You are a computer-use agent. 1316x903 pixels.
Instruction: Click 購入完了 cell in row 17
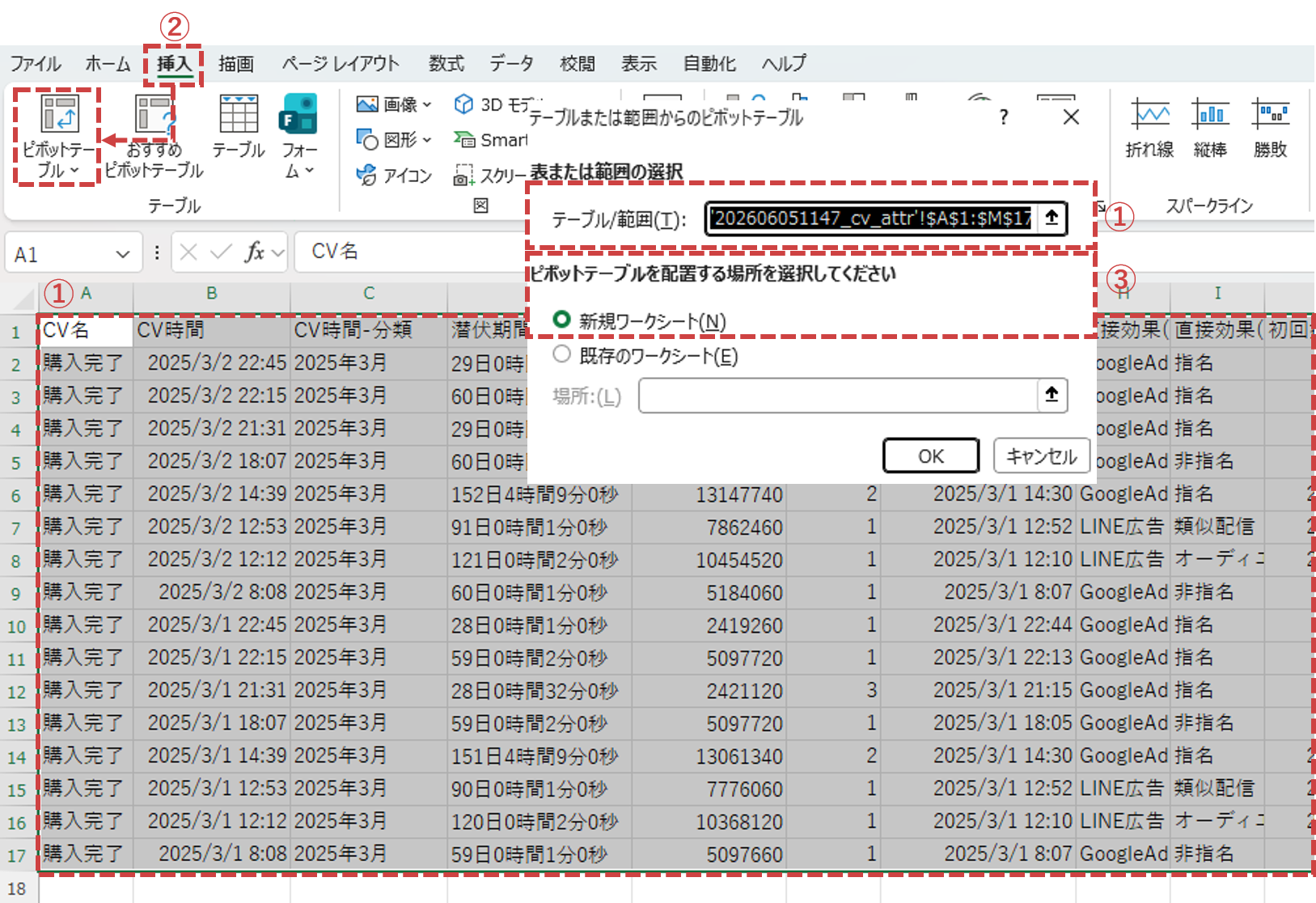tap(86, 854)
